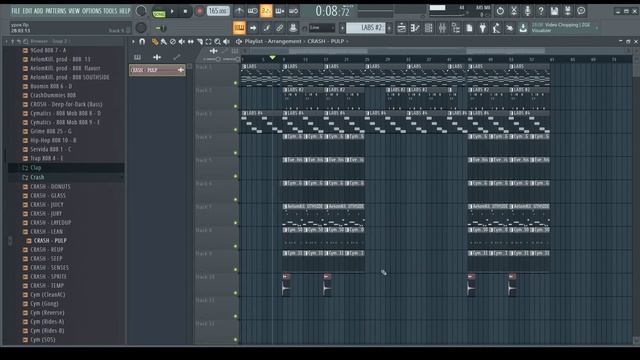
Task: Click the main pitch slider
Action: pyautogui.click(x=161, y=28)
